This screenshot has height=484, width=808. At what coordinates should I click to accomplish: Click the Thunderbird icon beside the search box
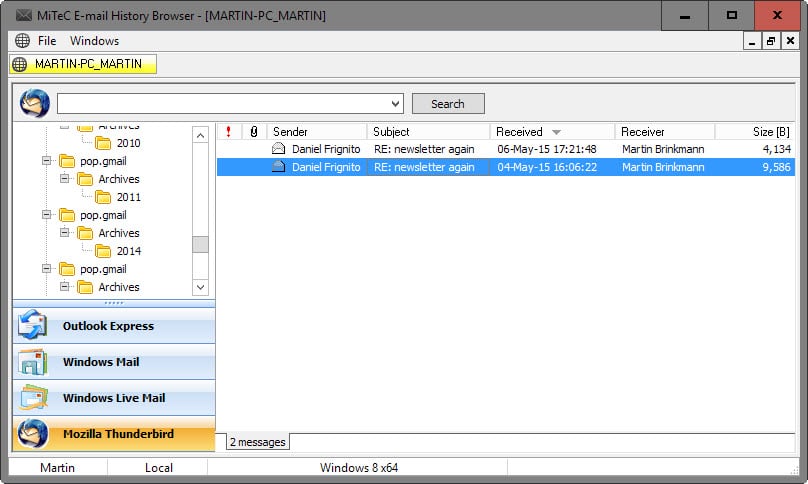pyautogui.click(x=35, y=103)
